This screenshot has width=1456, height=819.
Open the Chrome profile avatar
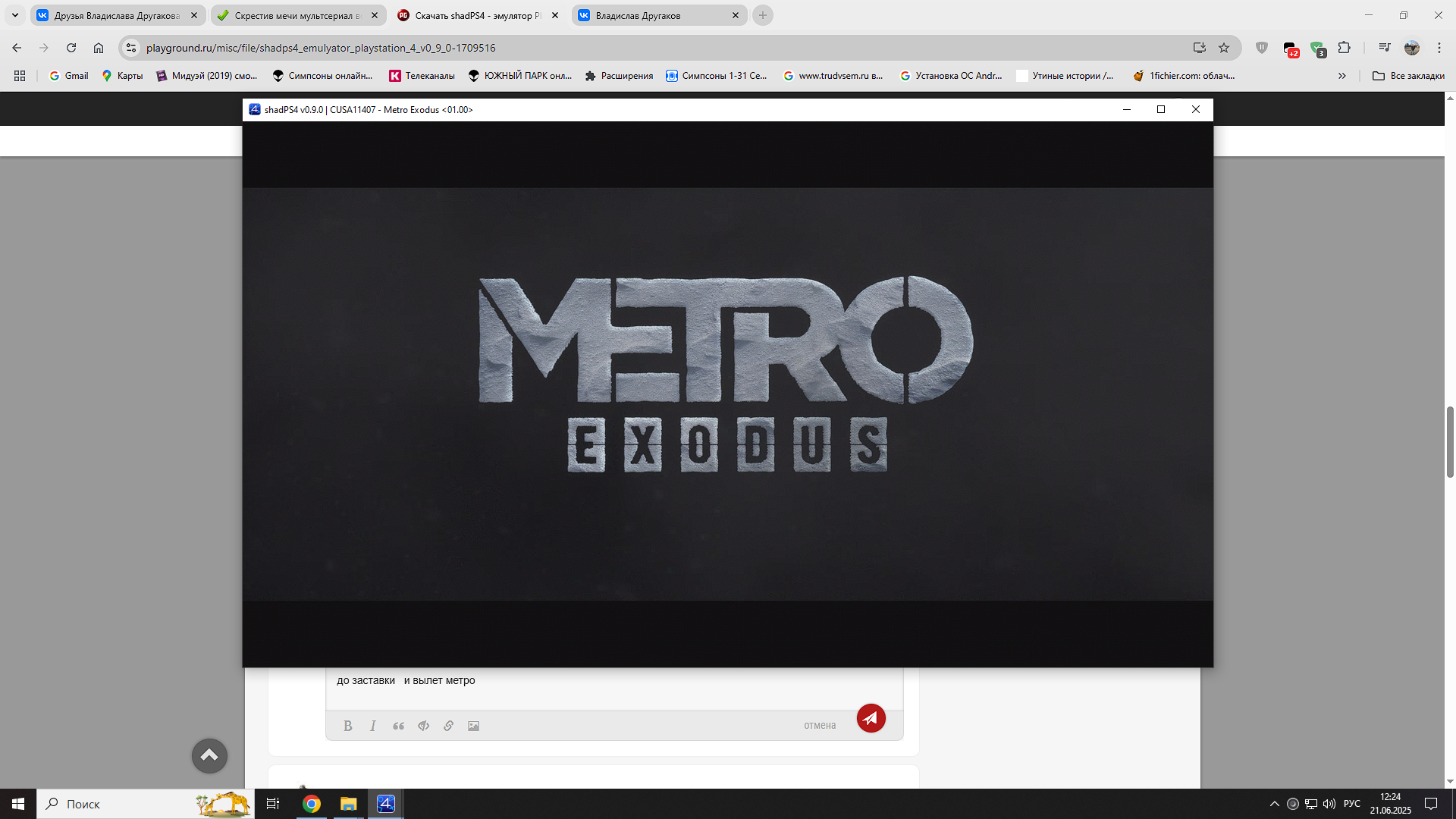coord(1412,48)
